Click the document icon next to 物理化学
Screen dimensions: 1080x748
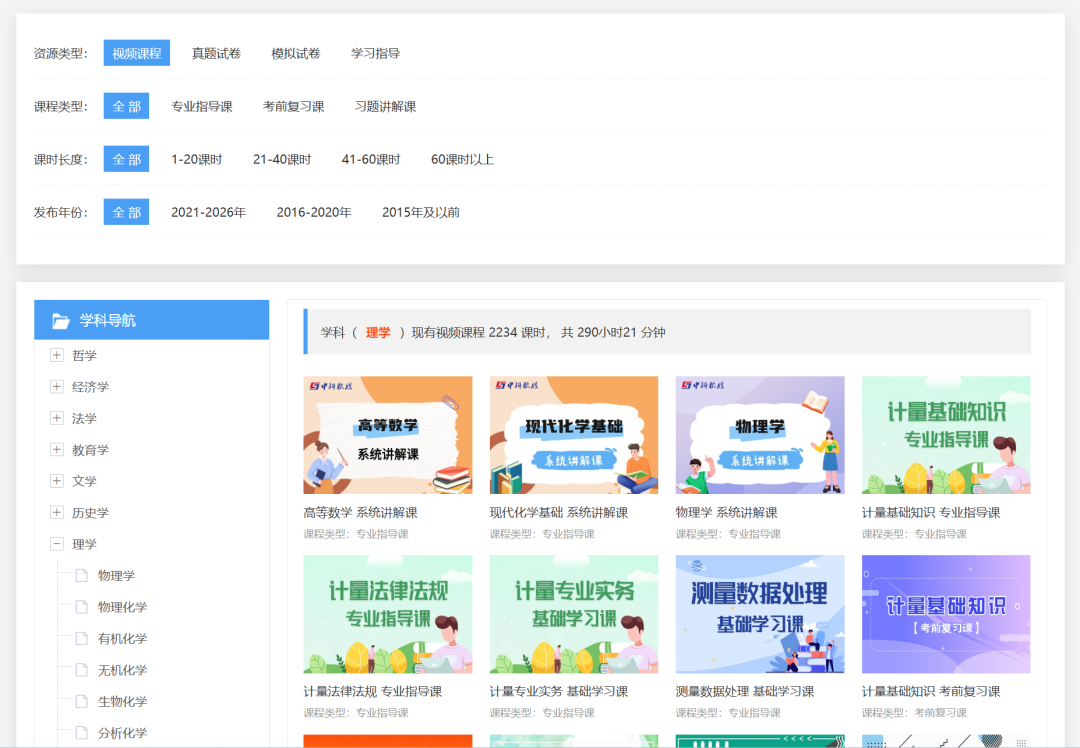(81, 607)
